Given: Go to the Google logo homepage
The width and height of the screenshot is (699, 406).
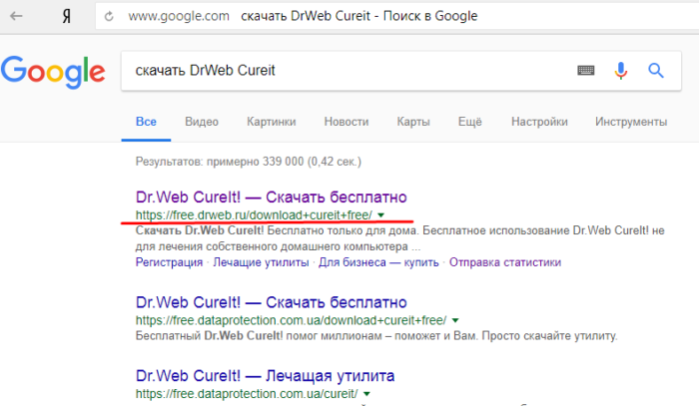Looking at the screenshot, I should [x=53, y=72].
